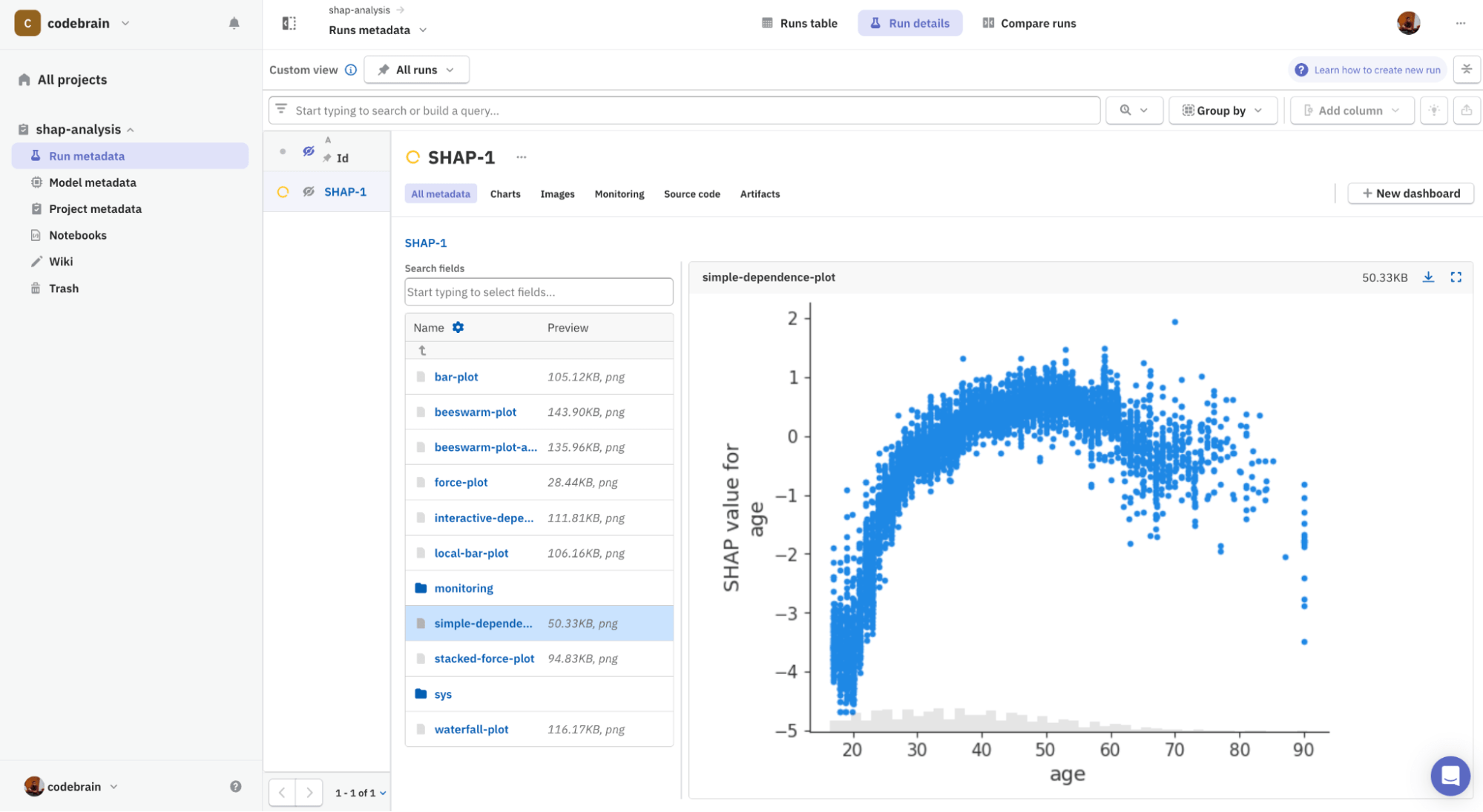The height and width of the screenshot is (812, 1483).
Task: Switch to the Compare runs view
Action: click(x=1029, y=23)
